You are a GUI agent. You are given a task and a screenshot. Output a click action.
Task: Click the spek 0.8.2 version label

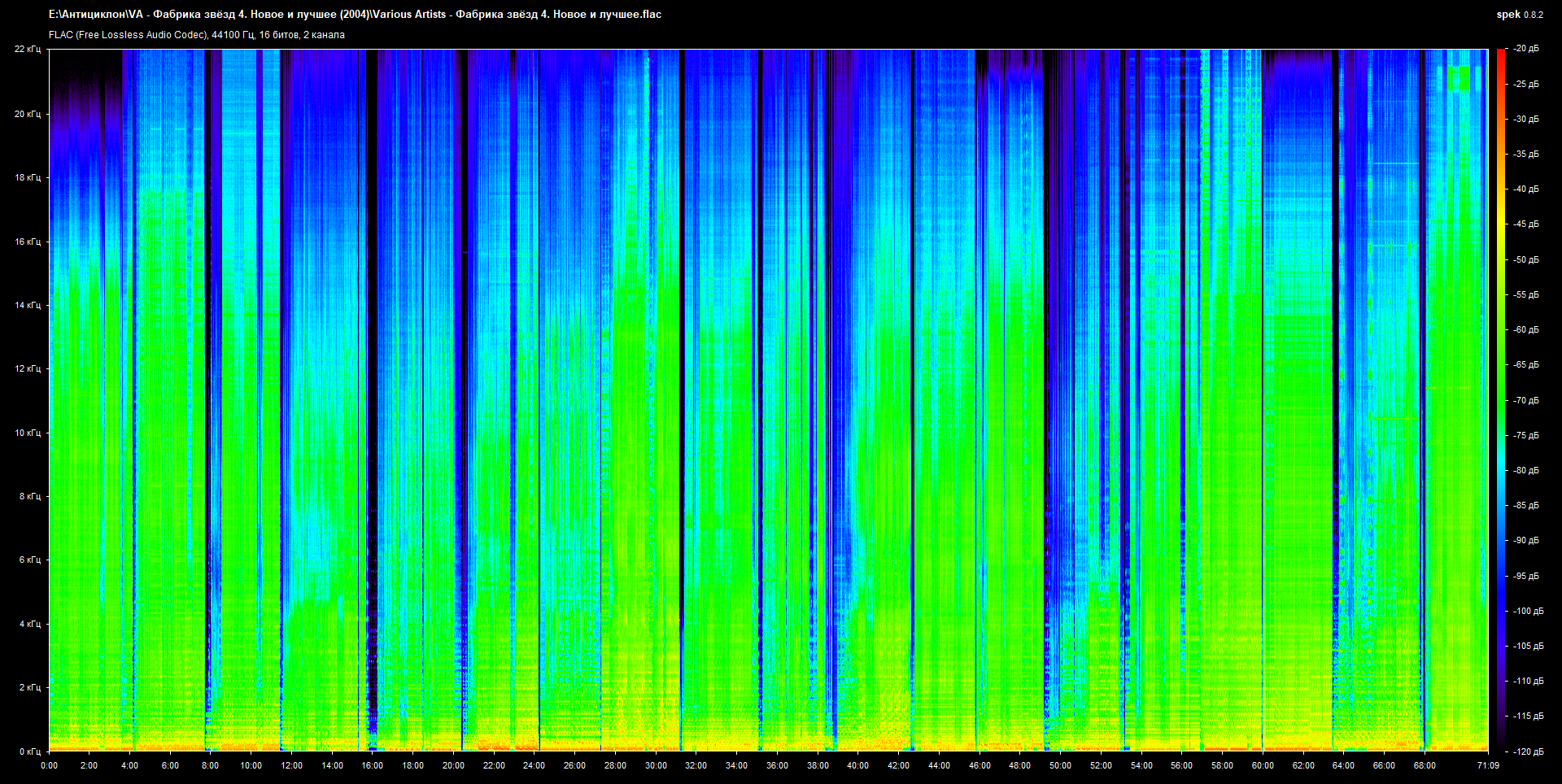(1519, 15)
